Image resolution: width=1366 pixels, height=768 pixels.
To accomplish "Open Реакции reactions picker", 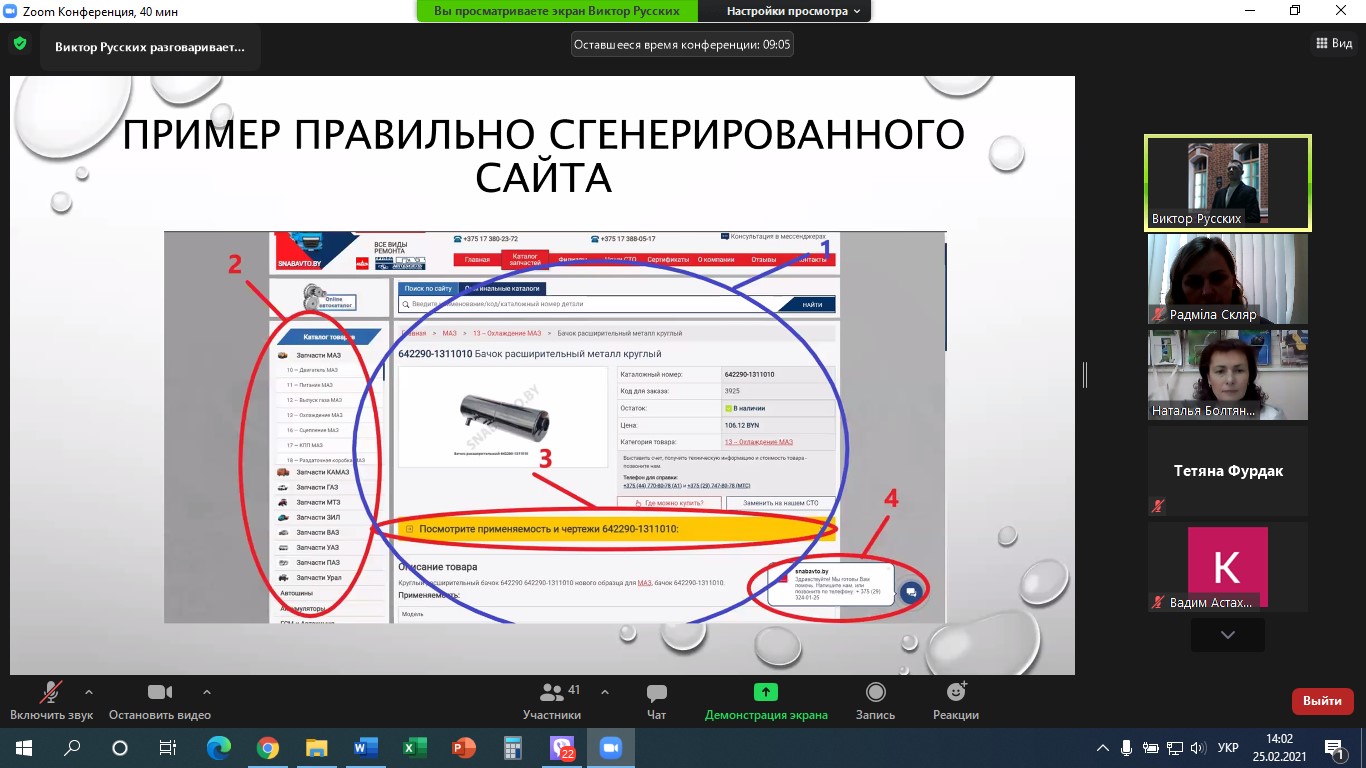I will (956, 702).
